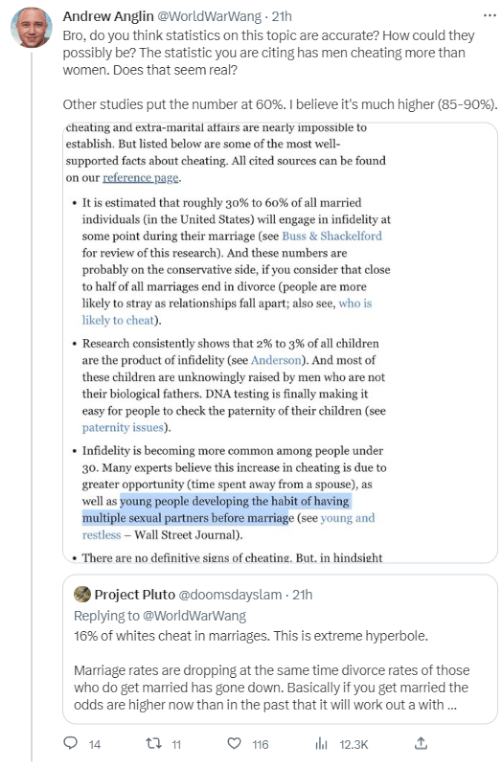This screenshot has height=768, width=502.
Task: Retweet the post using the repost icon
Action: (x=154, y=744)
